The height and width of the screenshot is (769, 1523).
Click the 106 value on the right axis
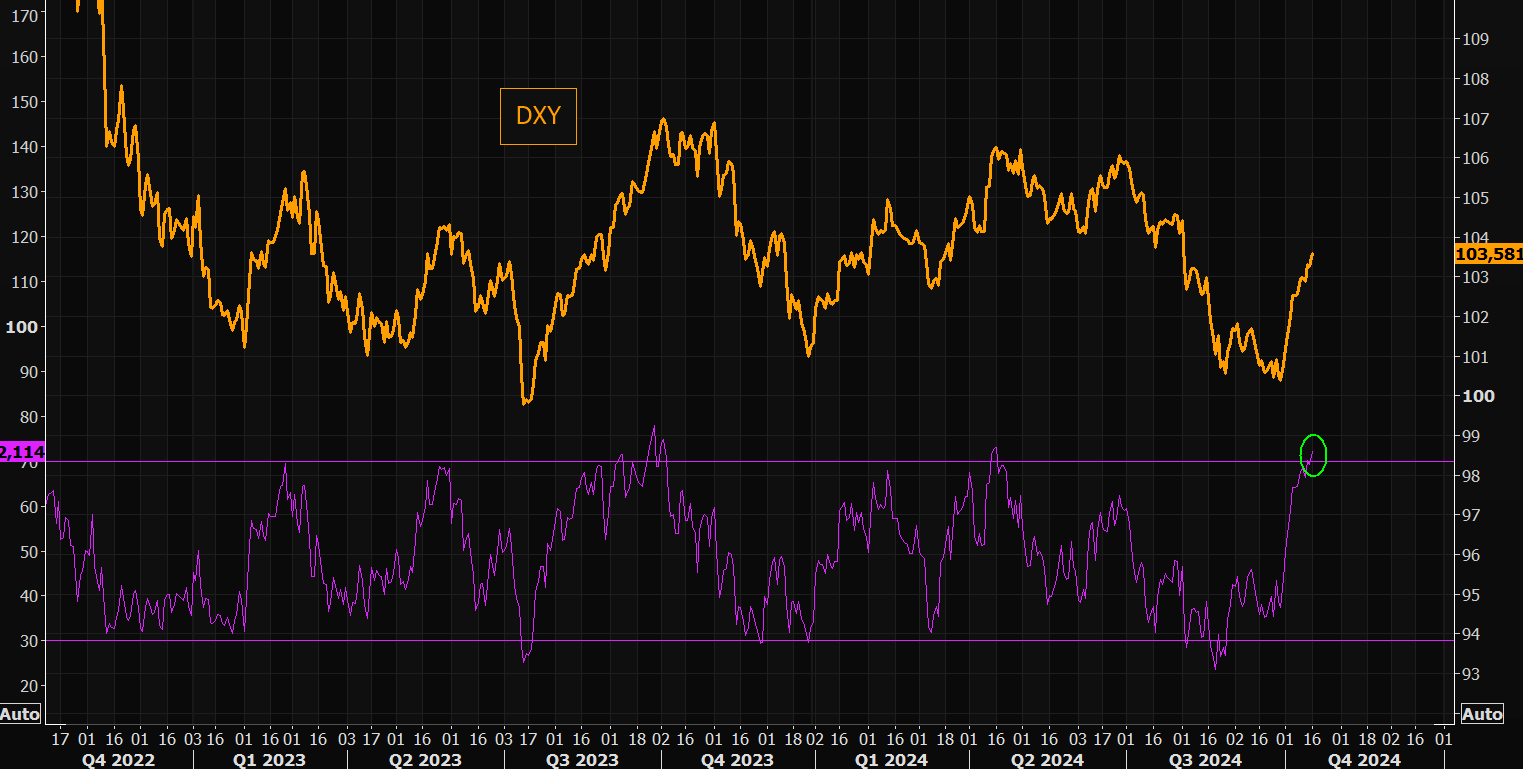[x=1477, y=159]
